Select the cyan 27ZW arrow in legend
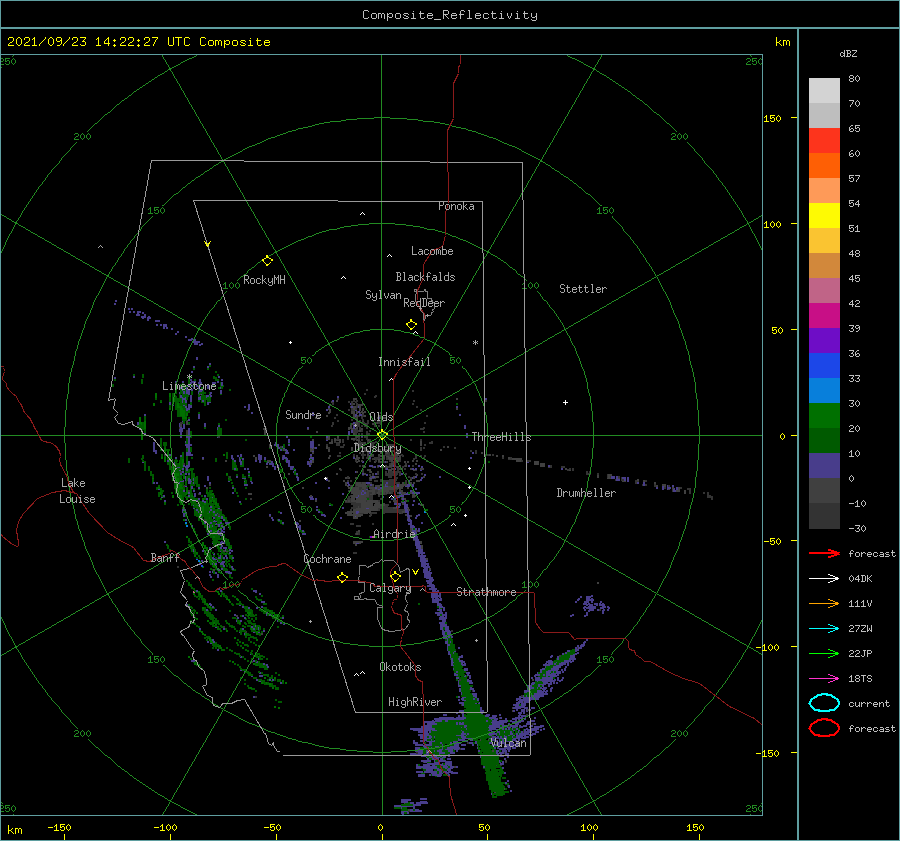Screen dimensions: 900x841 click(x=824, y=629)
